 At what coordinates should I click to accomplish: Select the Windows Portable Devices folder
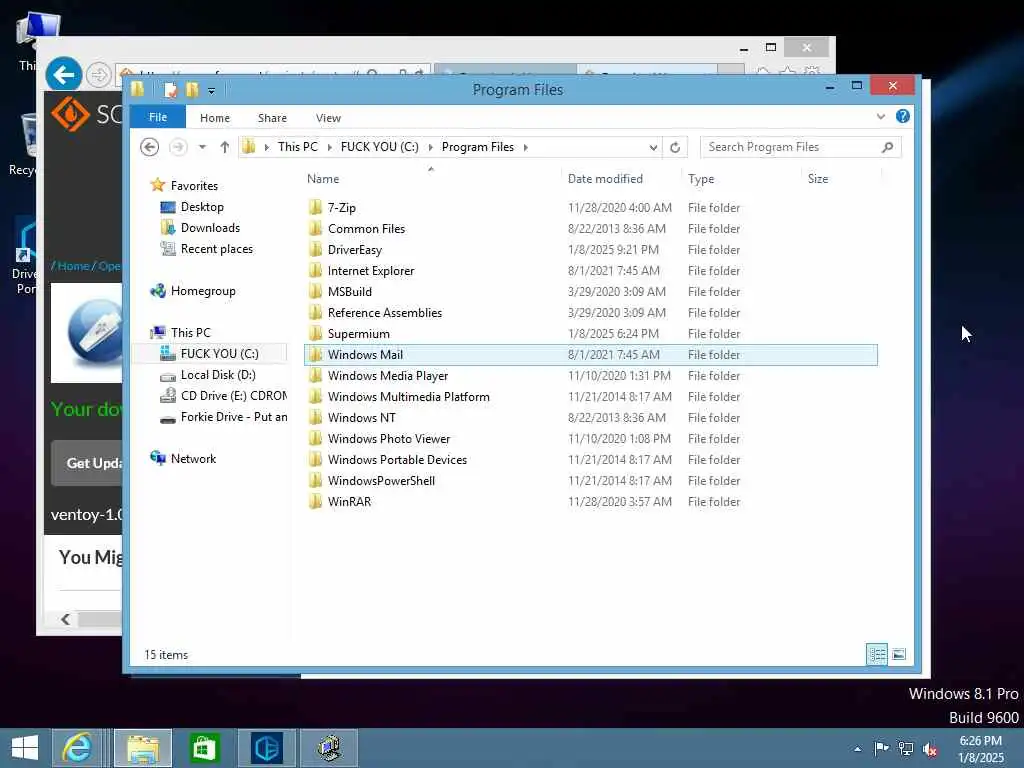click(397, 460)
